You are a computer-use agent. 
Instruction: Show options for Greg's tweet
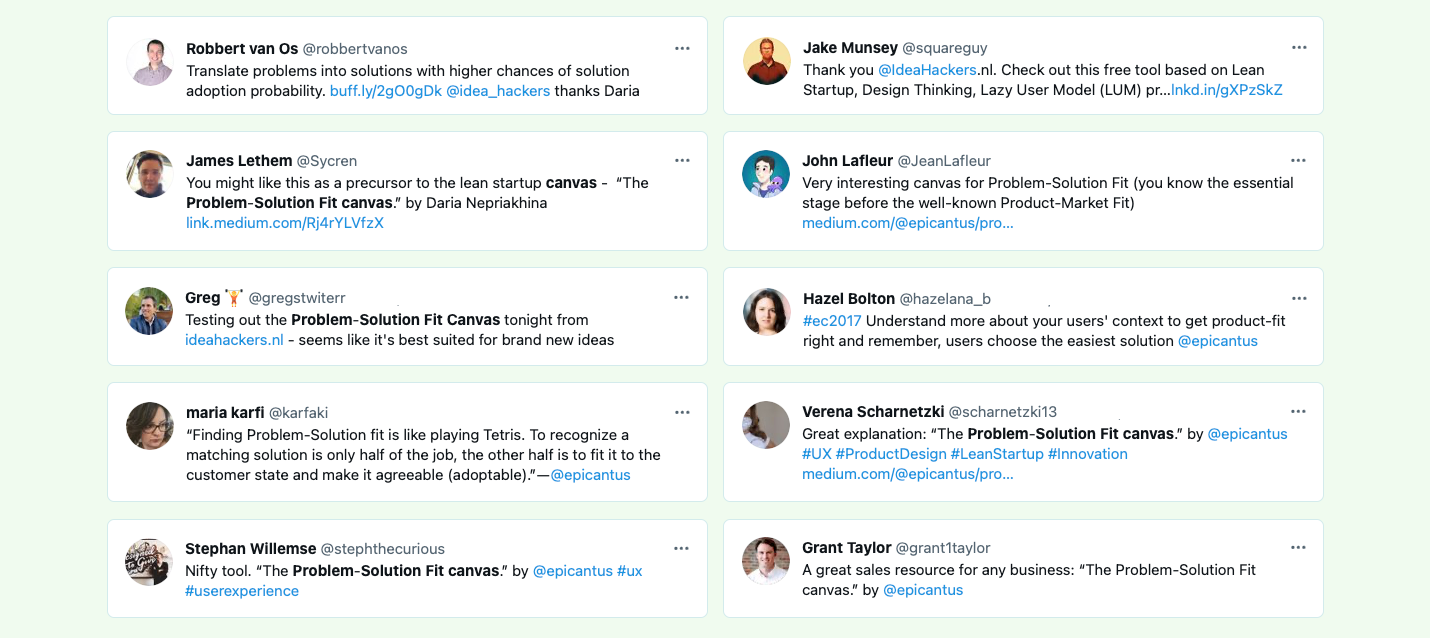pos(682,297)
